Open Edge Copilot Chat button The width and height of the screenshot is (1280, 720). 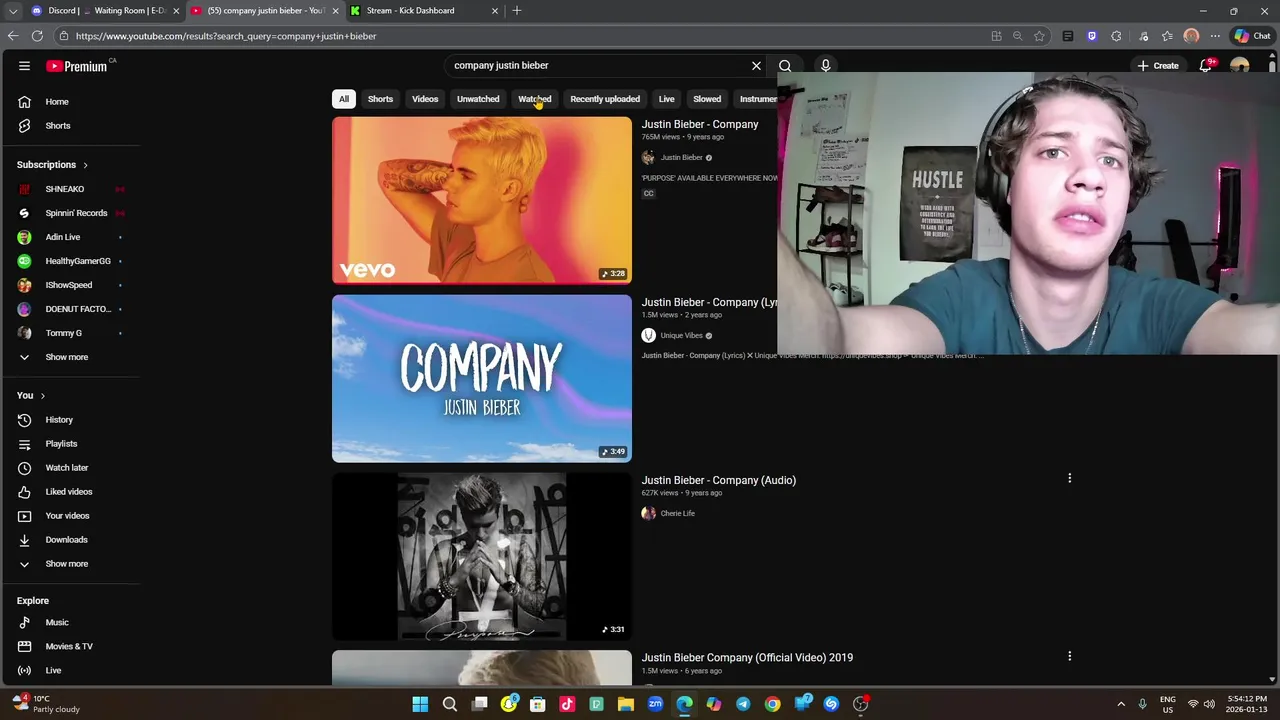tap(1253, 36)
